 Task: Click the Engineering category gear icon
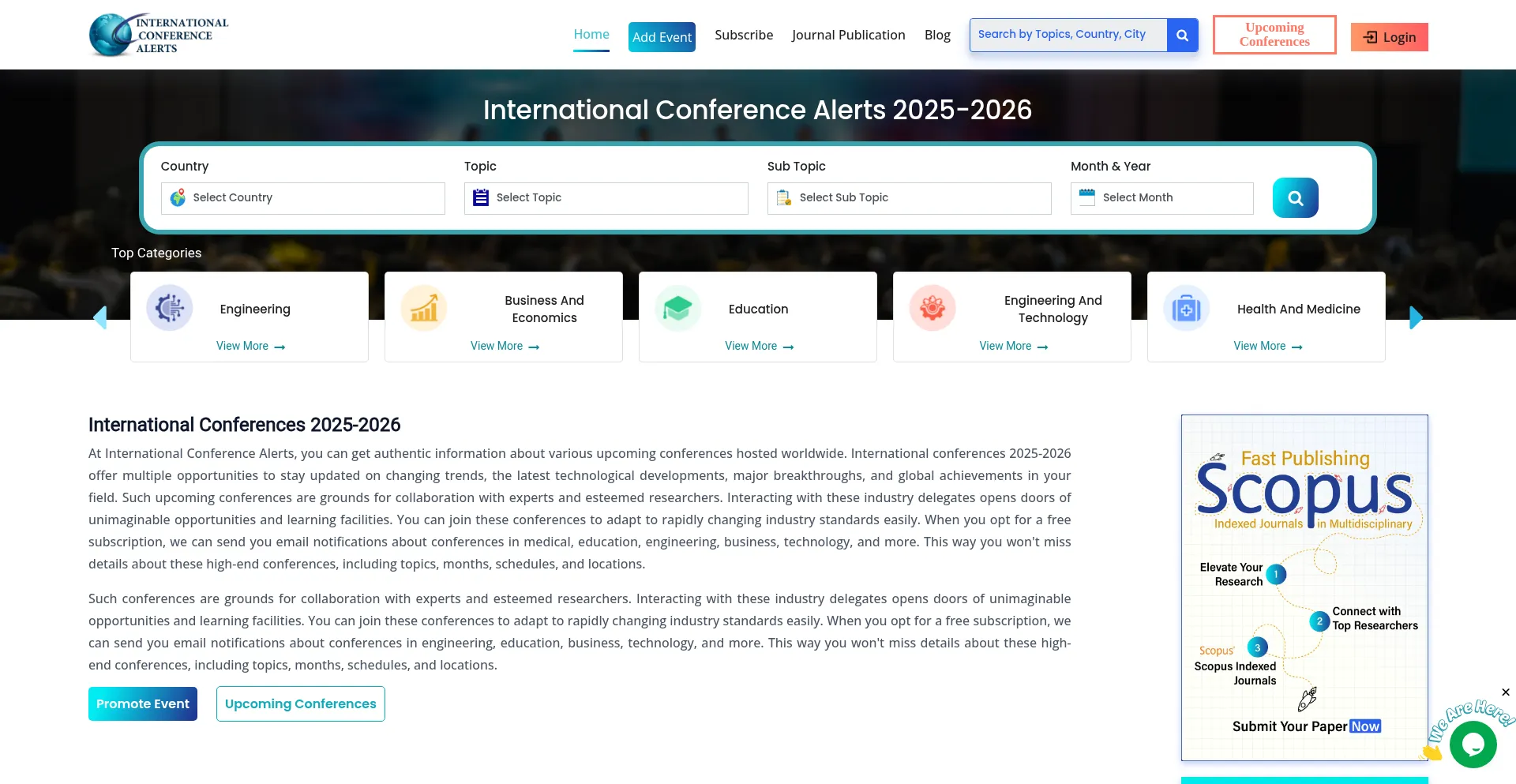coord(170,308)
